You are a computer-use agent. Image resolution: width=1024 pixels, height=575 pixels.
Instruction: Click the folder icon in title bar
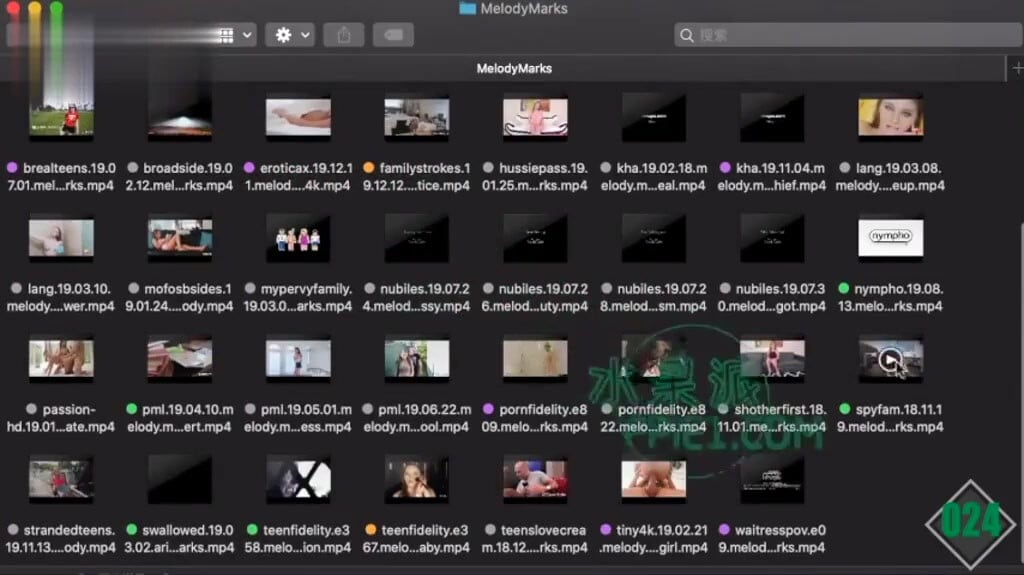[467, 8]
